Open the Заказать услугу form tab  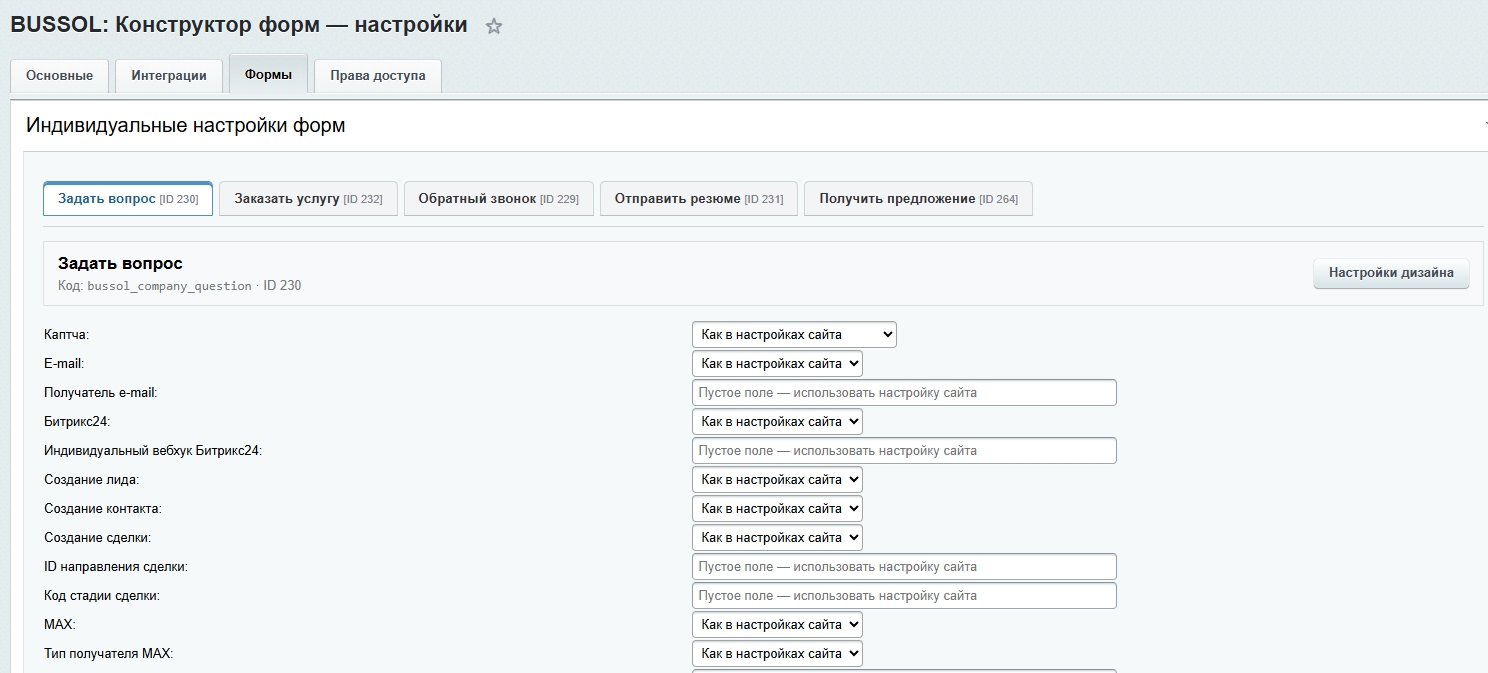[308, 198]
